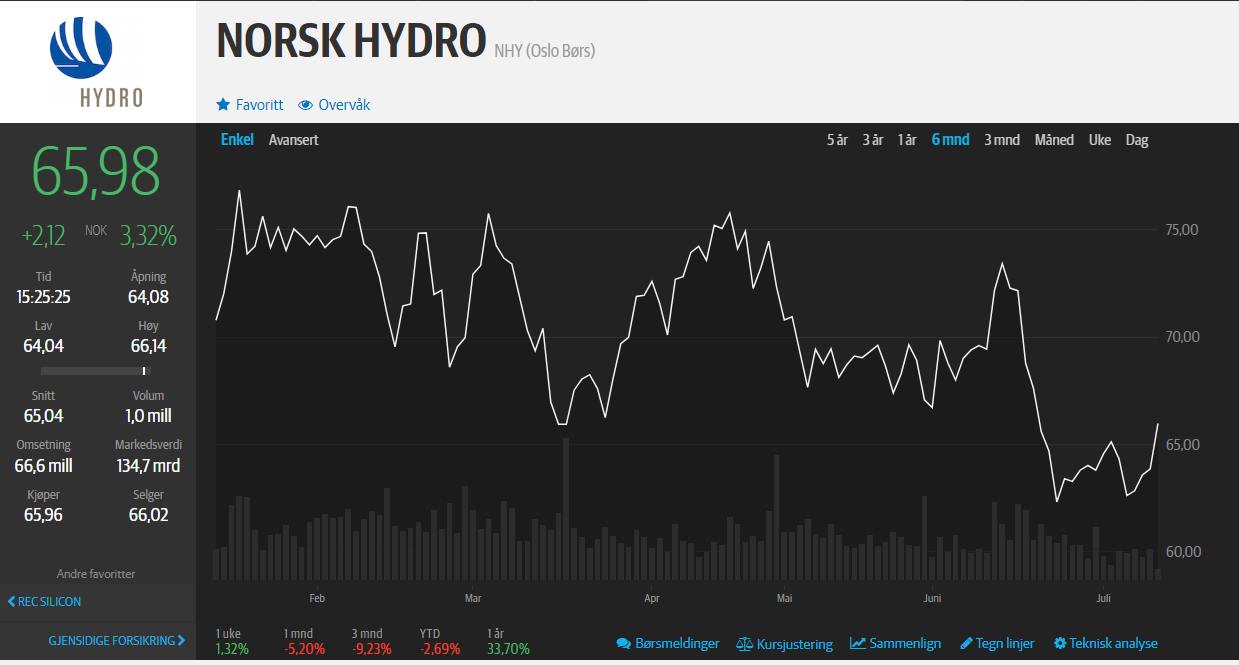The width and height of the screenshot is (1239, 665).
Task: Click the Børsmeldinger speech bubble icon
Action: [623, 643]
